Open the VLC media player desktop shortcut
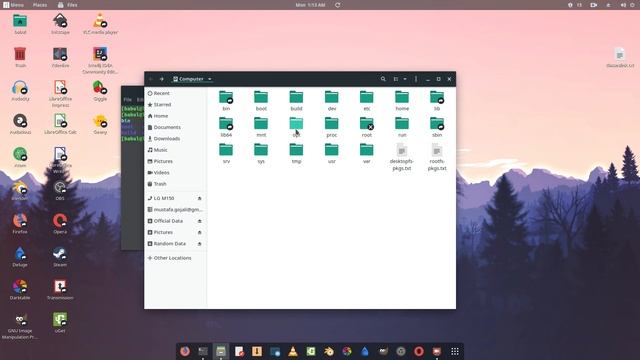Image resolution: width=640 pixels, height=360 pixels. (x=100, y=24)
